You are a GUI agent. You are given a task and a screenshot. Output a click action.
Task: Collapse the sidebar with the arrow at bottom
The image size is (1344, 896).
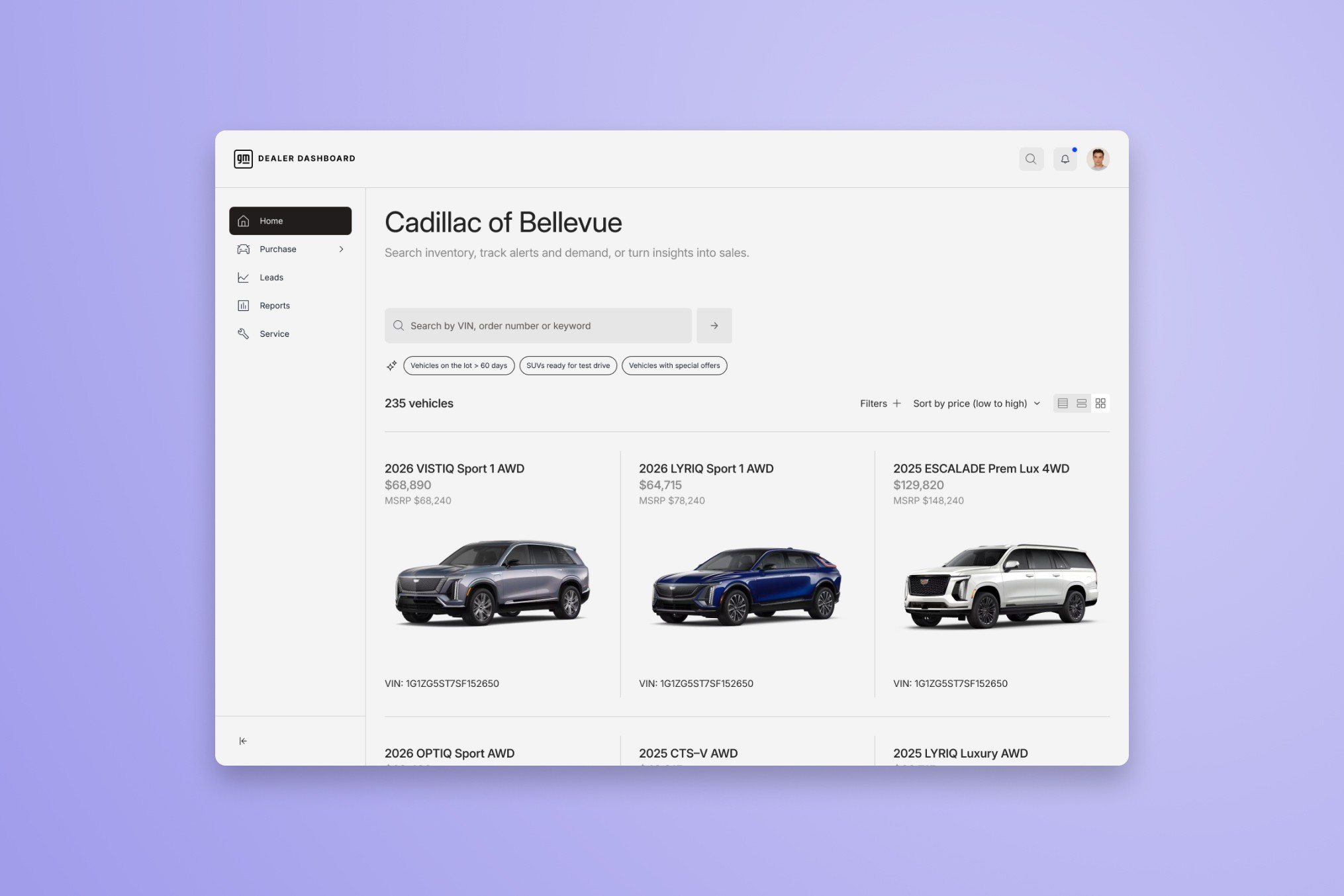243,740
